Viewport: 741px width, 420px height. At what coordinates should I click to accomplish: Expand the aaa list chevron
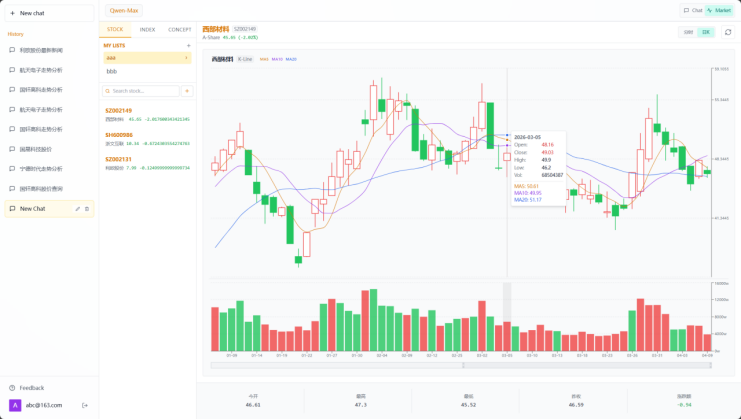(x=186, y=58)
